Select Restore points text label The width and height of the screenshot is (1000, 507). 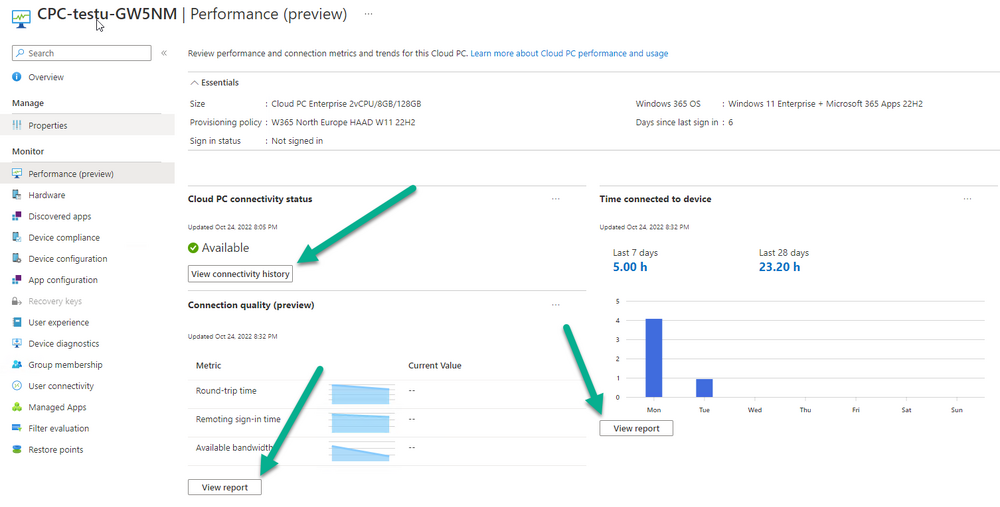click(x=55, y=450)
